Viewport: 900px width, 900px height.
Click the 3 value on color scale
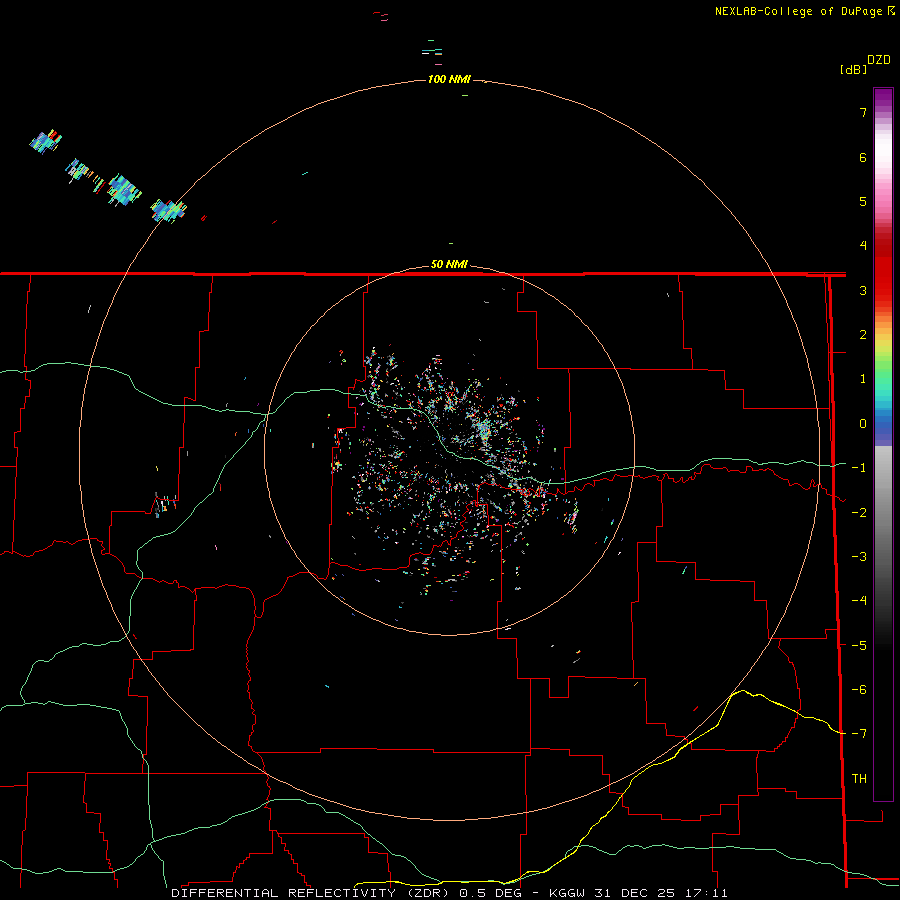pos(863,290)
